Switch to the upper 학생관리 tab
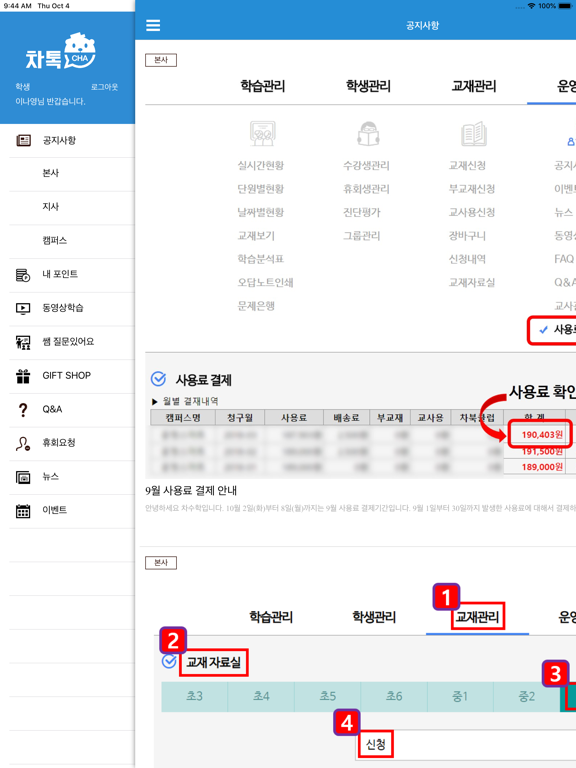Screen dimensions: 576x768 coord(368,86)
